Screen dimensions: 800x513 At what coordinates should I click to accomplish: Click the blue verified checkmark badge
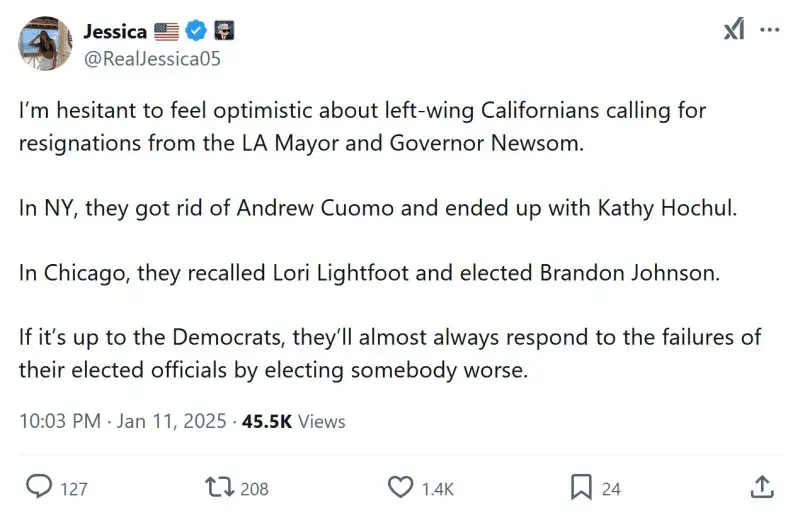click(196, 31)
